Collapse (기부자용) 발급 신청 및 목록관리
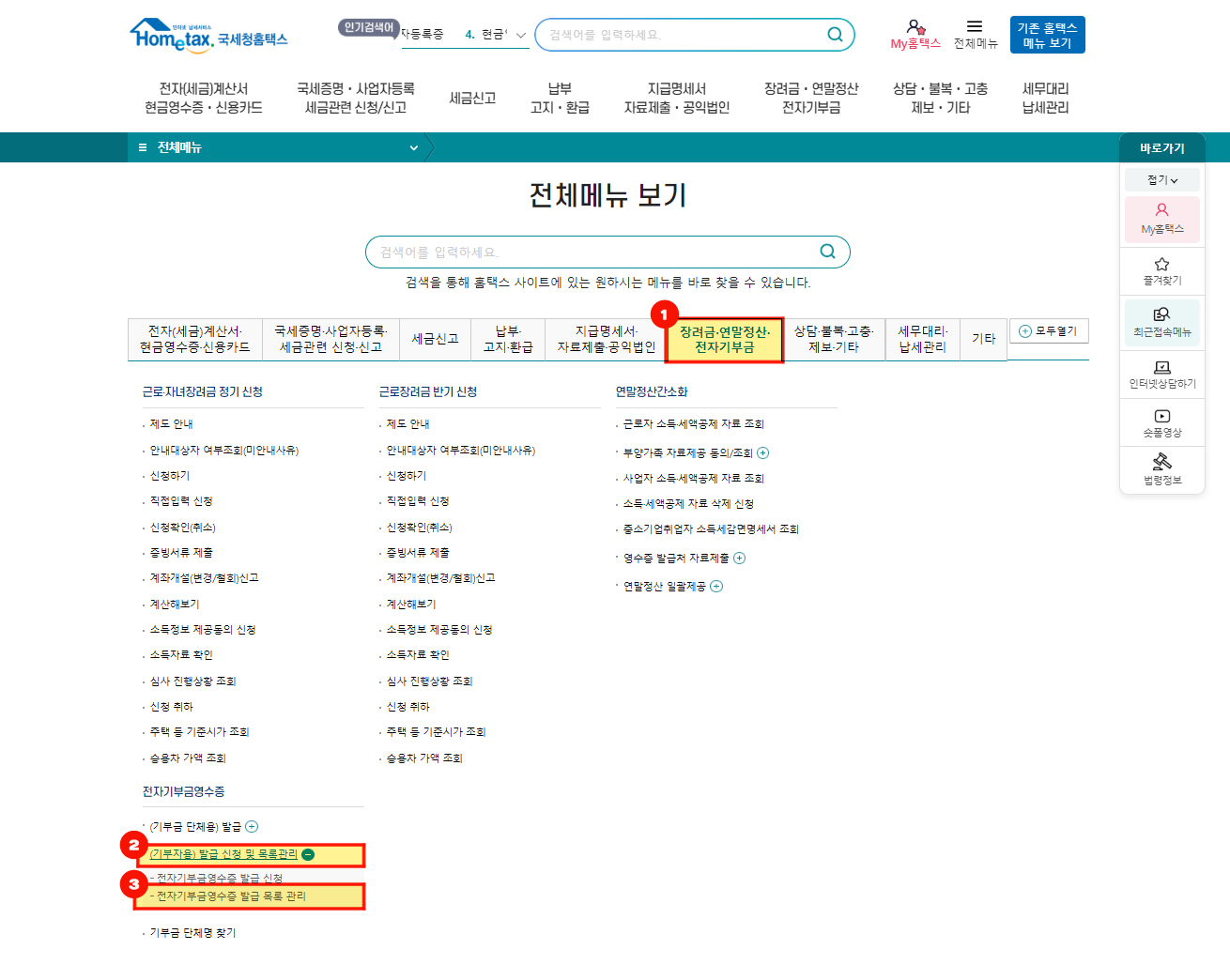1230x980 pixels. click(x=308, y=854)
